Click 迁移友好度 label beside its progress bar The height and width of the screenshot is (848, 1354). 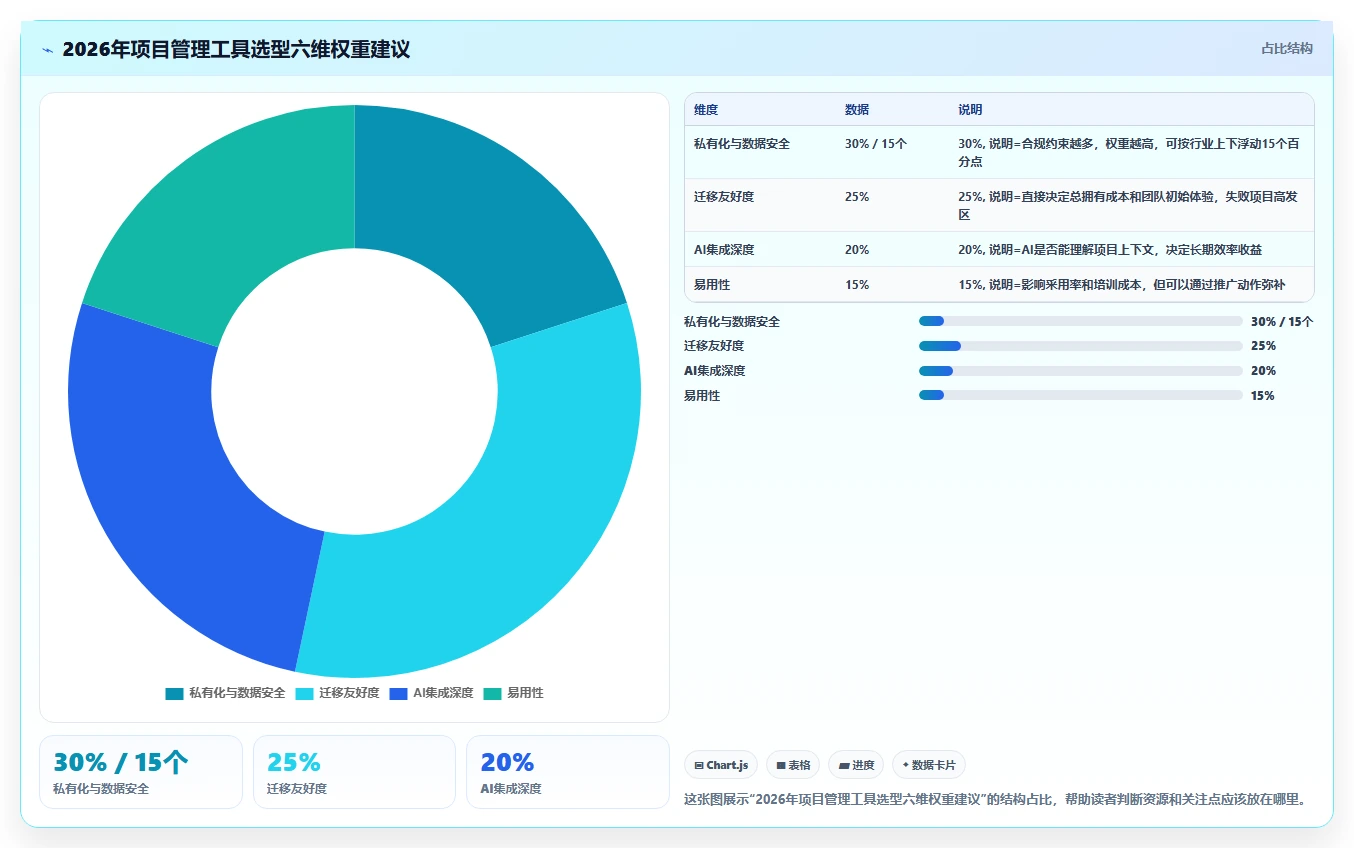714,346
